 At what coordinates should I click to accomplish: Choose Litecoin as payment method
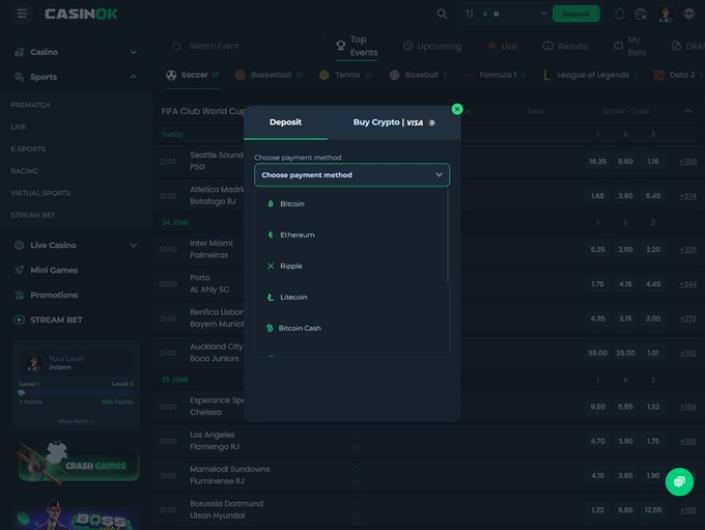click(x=293, y=297)
